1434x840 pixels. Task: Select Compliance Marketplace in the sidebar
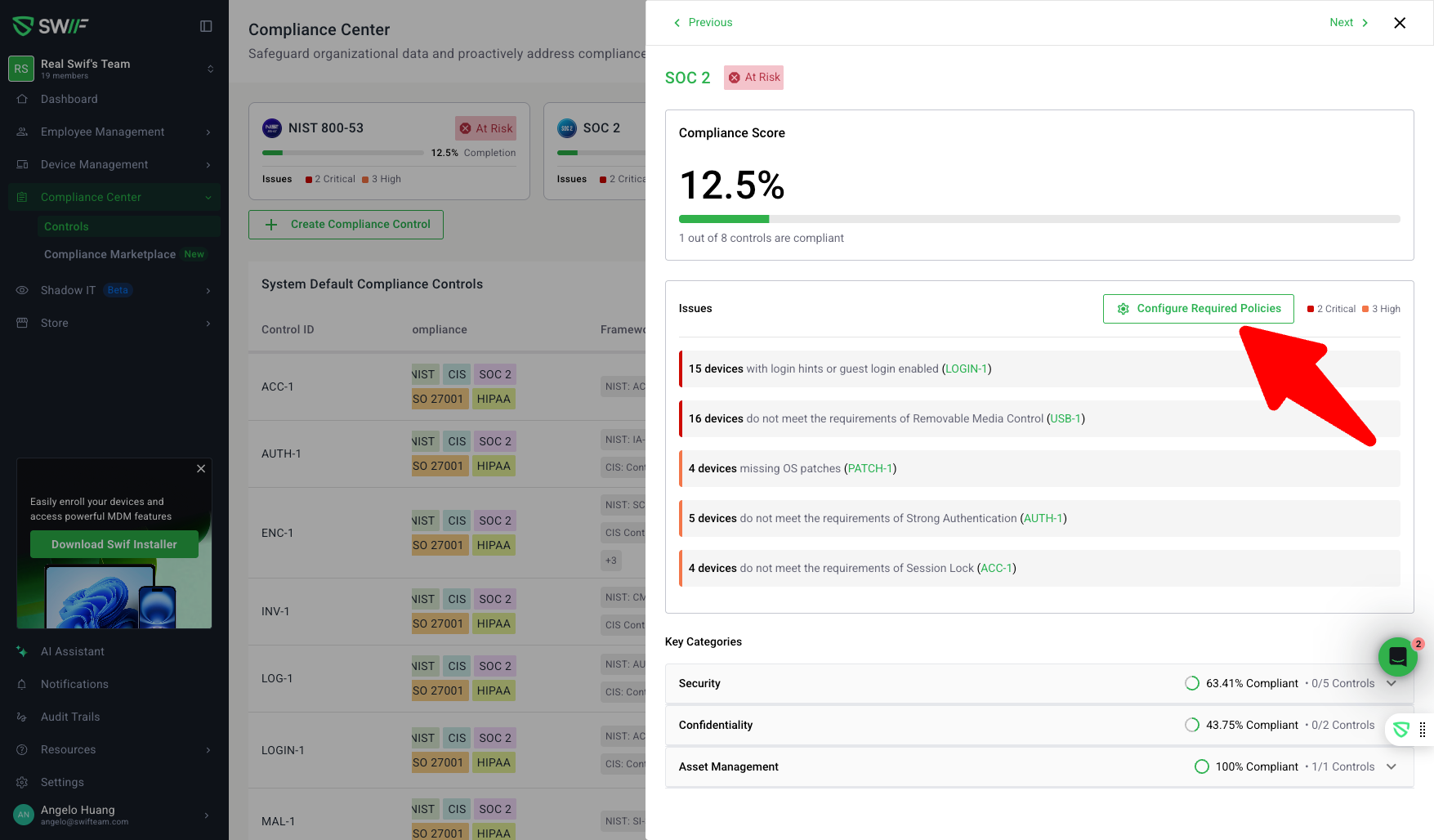(x=109, y=254)
